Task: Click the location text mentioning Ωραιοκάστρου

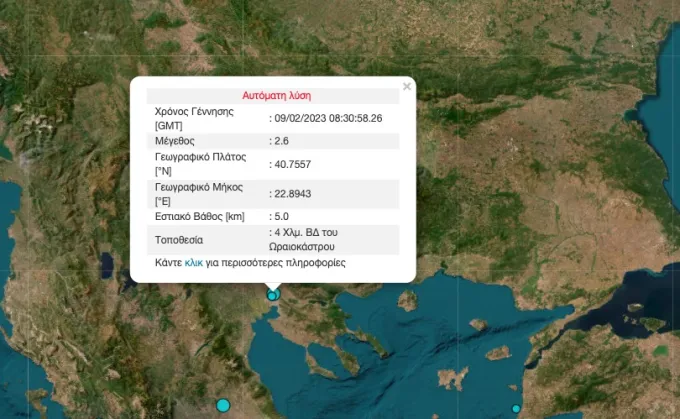Action: coord(303,239)
